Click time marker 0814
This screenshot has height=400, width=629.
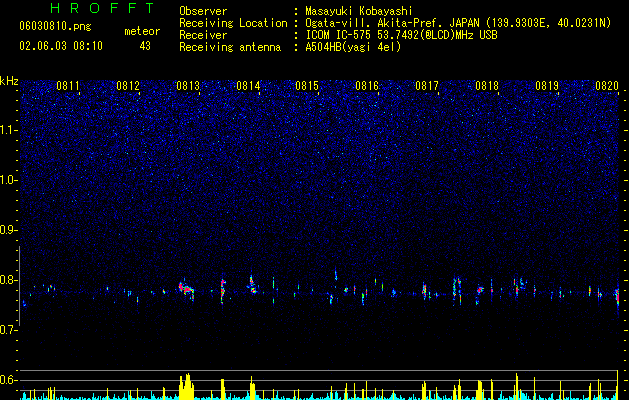248,86
